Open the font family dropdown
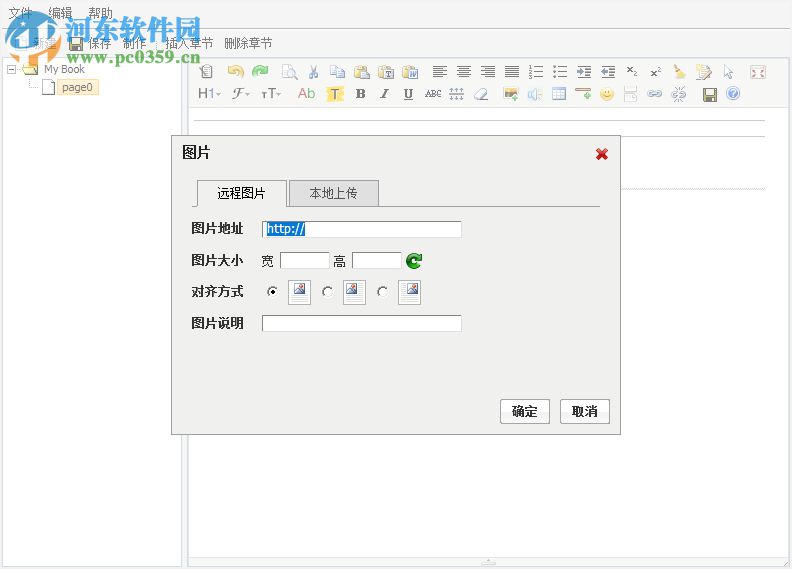Viewport: 792px width, 569px height. (x=240, y=94)
